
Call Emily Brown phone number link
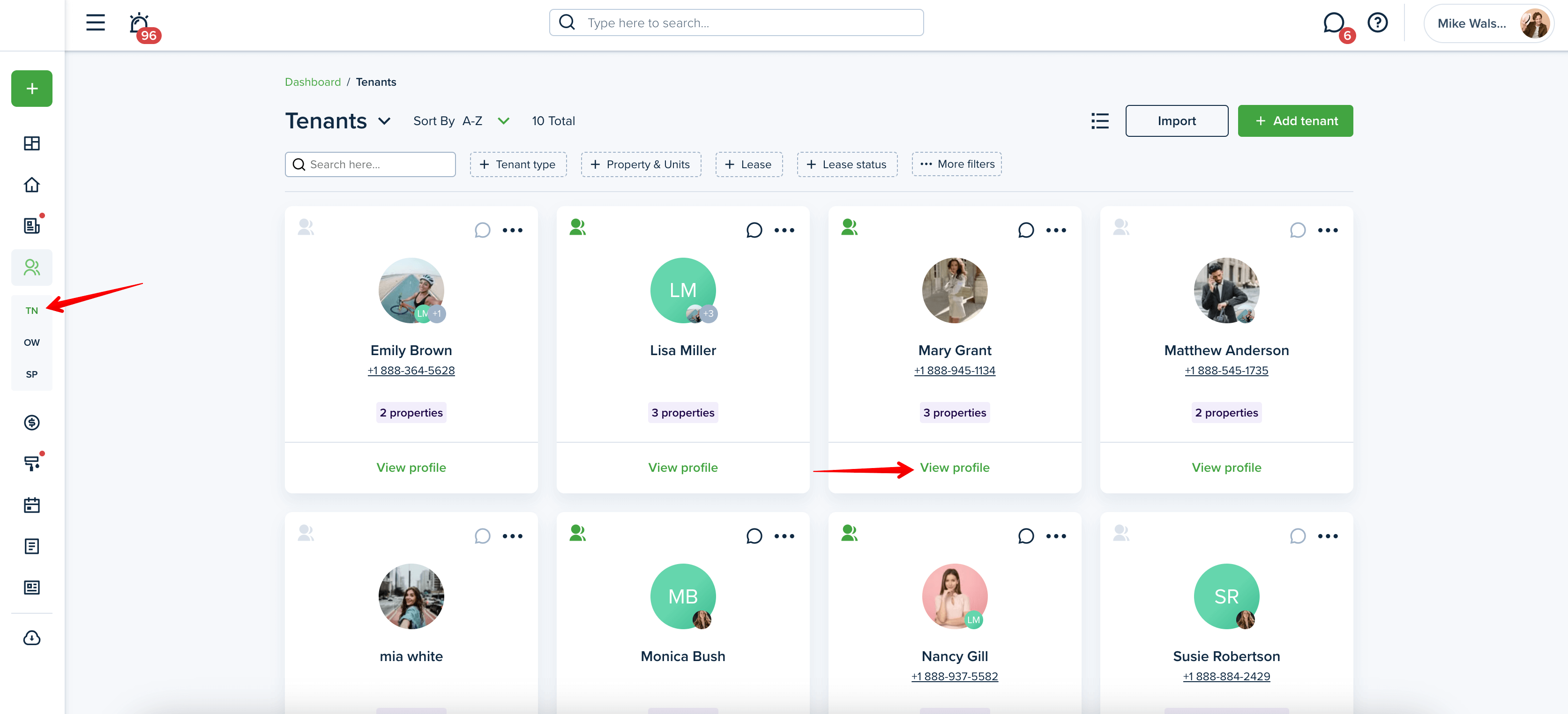[x=411, y=370]
